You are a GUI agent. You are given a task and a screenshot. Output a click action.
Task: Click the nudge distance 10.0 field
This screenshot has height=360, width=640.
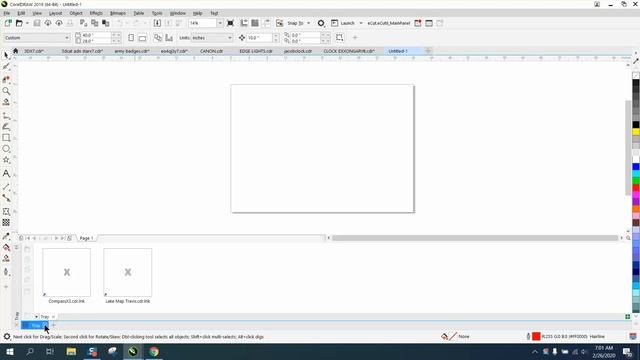click(260, 38)
